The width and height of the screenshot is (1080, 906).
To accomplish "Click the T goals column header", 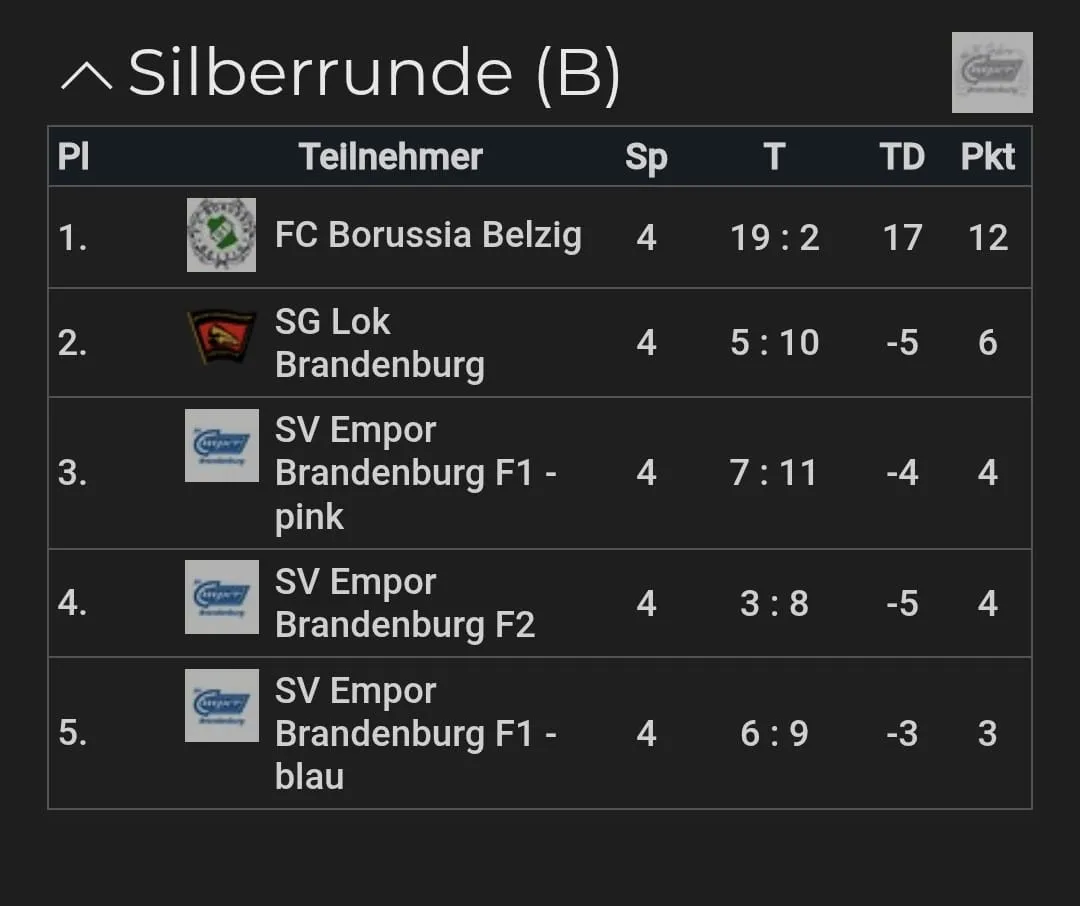I will click(x=773, y=156).
